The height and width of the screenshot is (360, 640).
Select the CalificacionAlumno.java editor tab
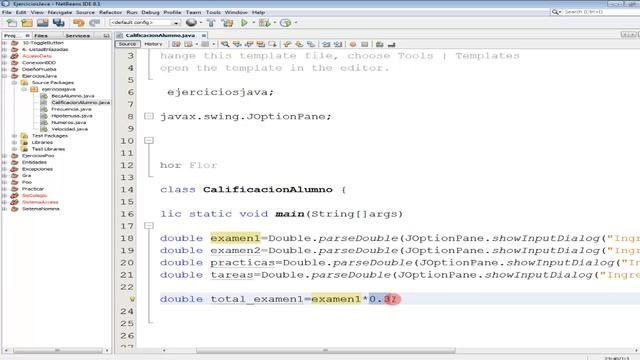coord(160,36)
